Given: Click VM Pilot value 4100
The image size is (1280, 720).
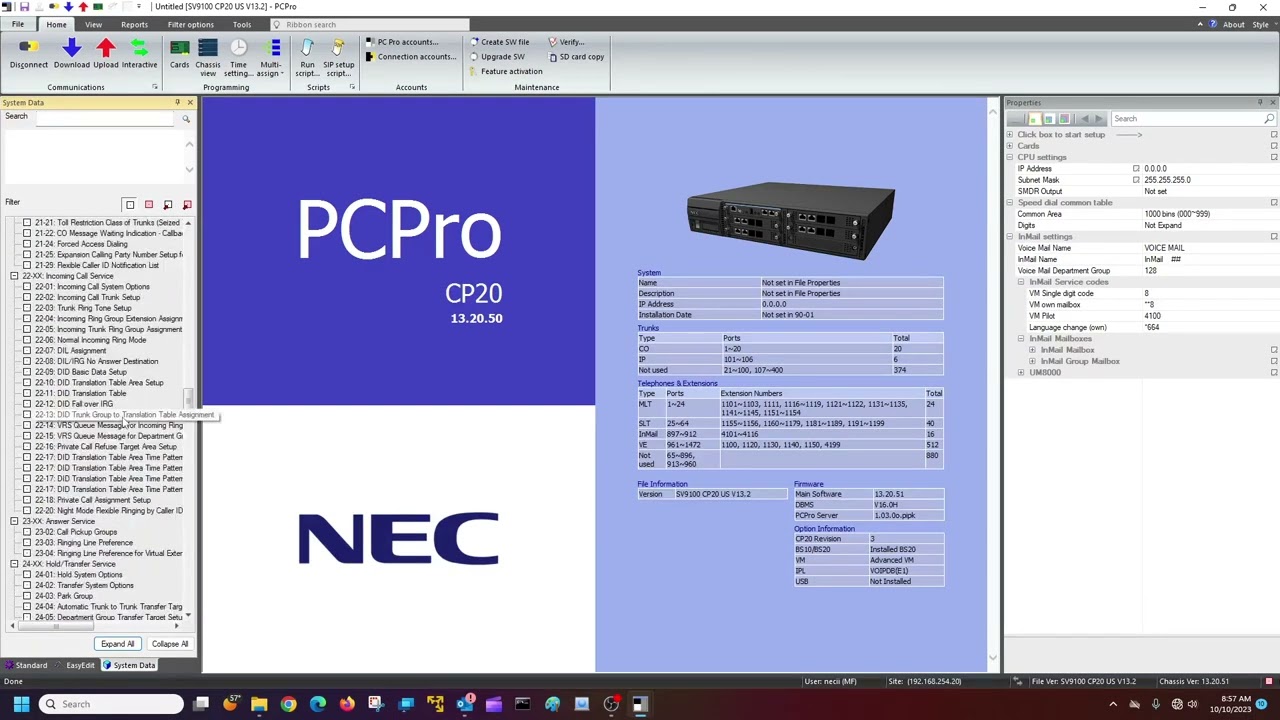Looking at the screenshot, I should click(x=1153, y=316).
